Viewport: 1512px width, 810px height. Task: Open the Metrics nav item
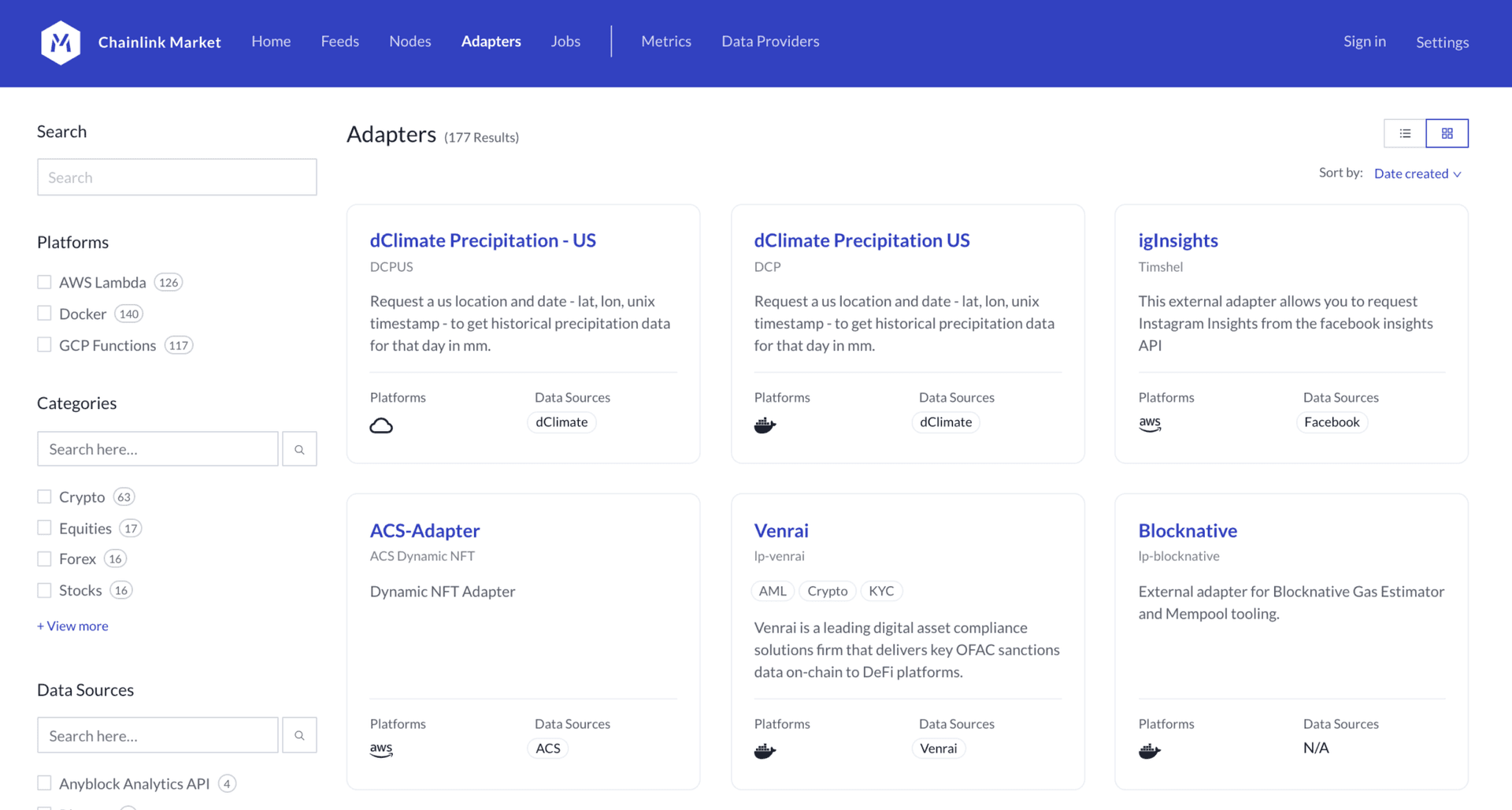666,41
